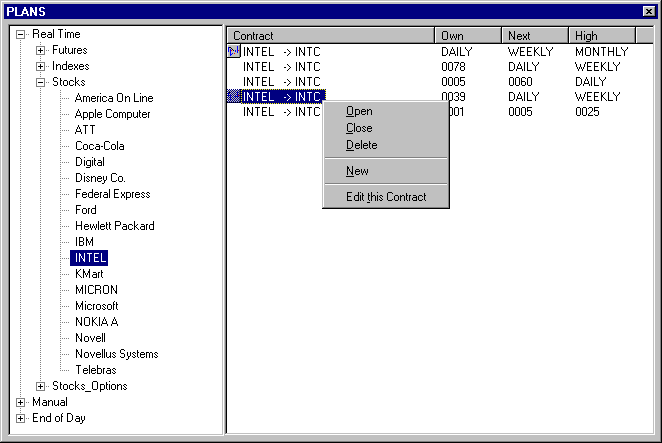Image resolution: width=662 pixels, height=443 pixels.
Task: Select the Stocks_Options label
Action: [90, 386]
